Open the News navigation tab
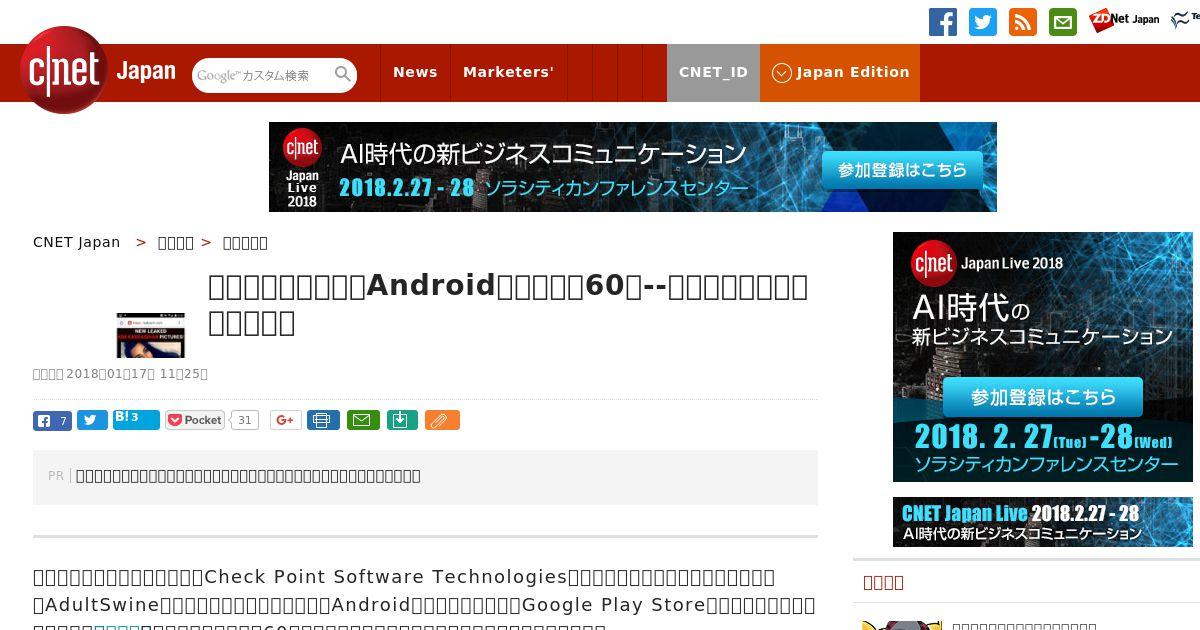 click(x=415, y=73)
